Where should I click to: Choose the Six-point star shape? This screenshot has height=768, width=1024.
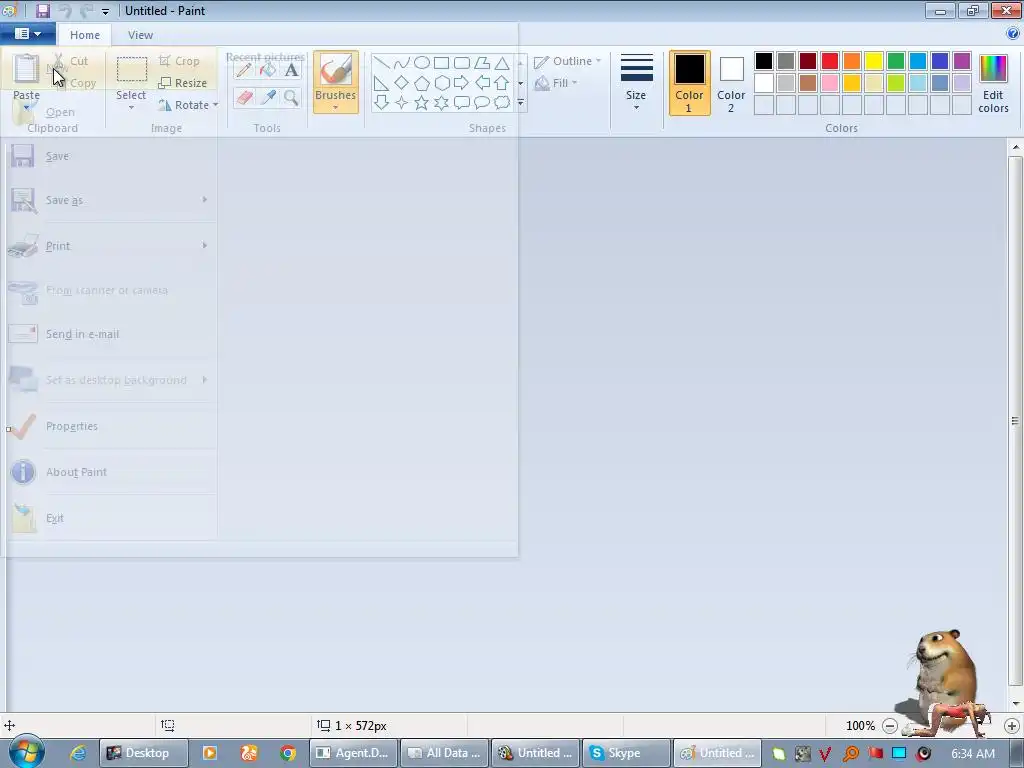tap(441, 103)
